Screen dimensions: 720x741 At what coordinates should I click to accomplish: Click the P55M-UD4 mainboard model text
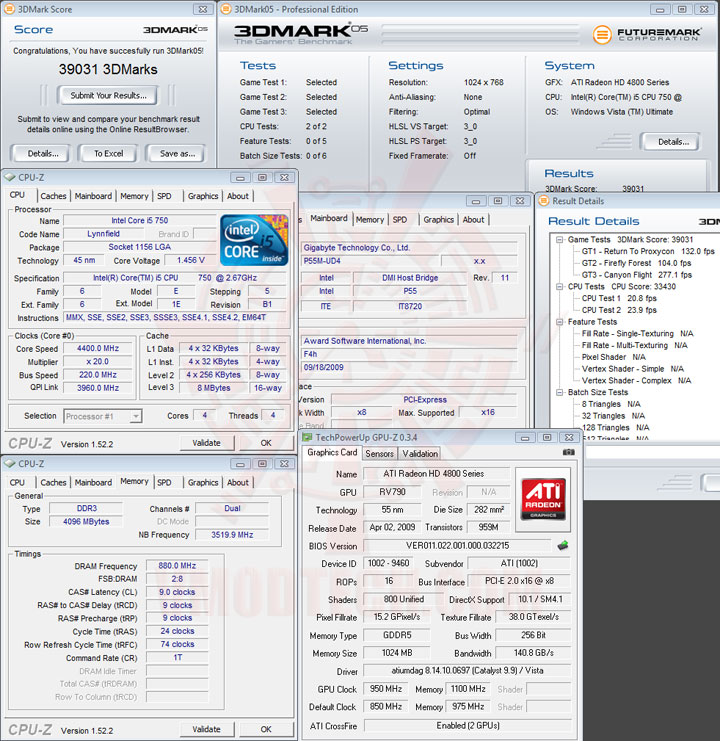point(322,261)
